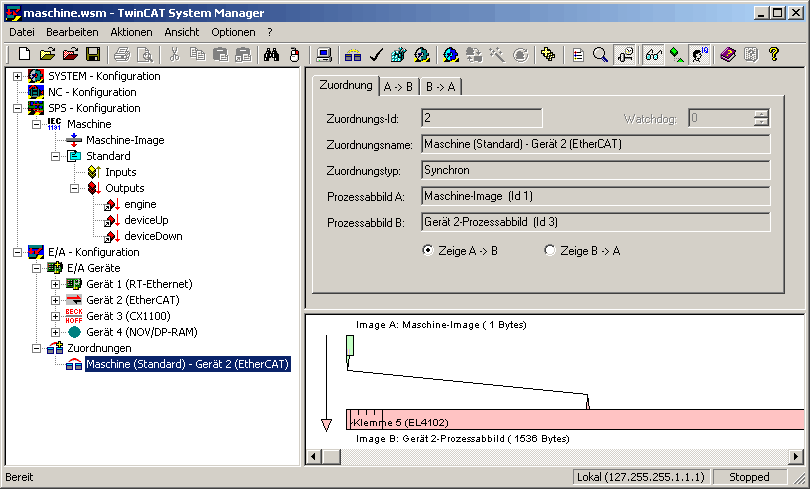This screenshot has width=810, height=489.
Task: Select the Zuordnung tab
Action: pyautogui.click(x=346, y=85)
